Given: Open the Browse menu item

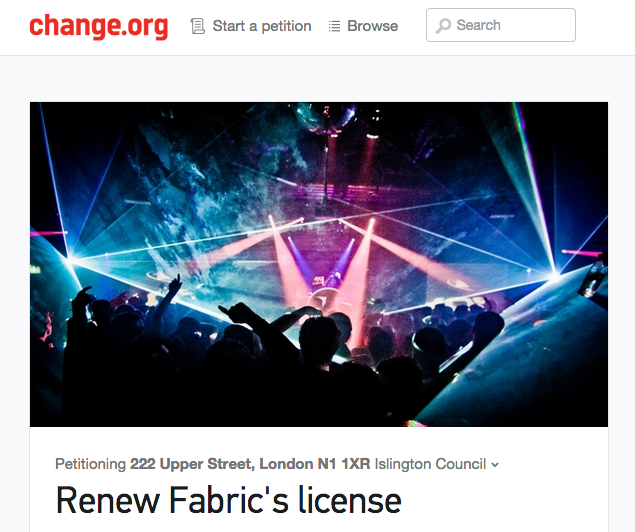Looking at the screenshot, I should tap(373, 26).
